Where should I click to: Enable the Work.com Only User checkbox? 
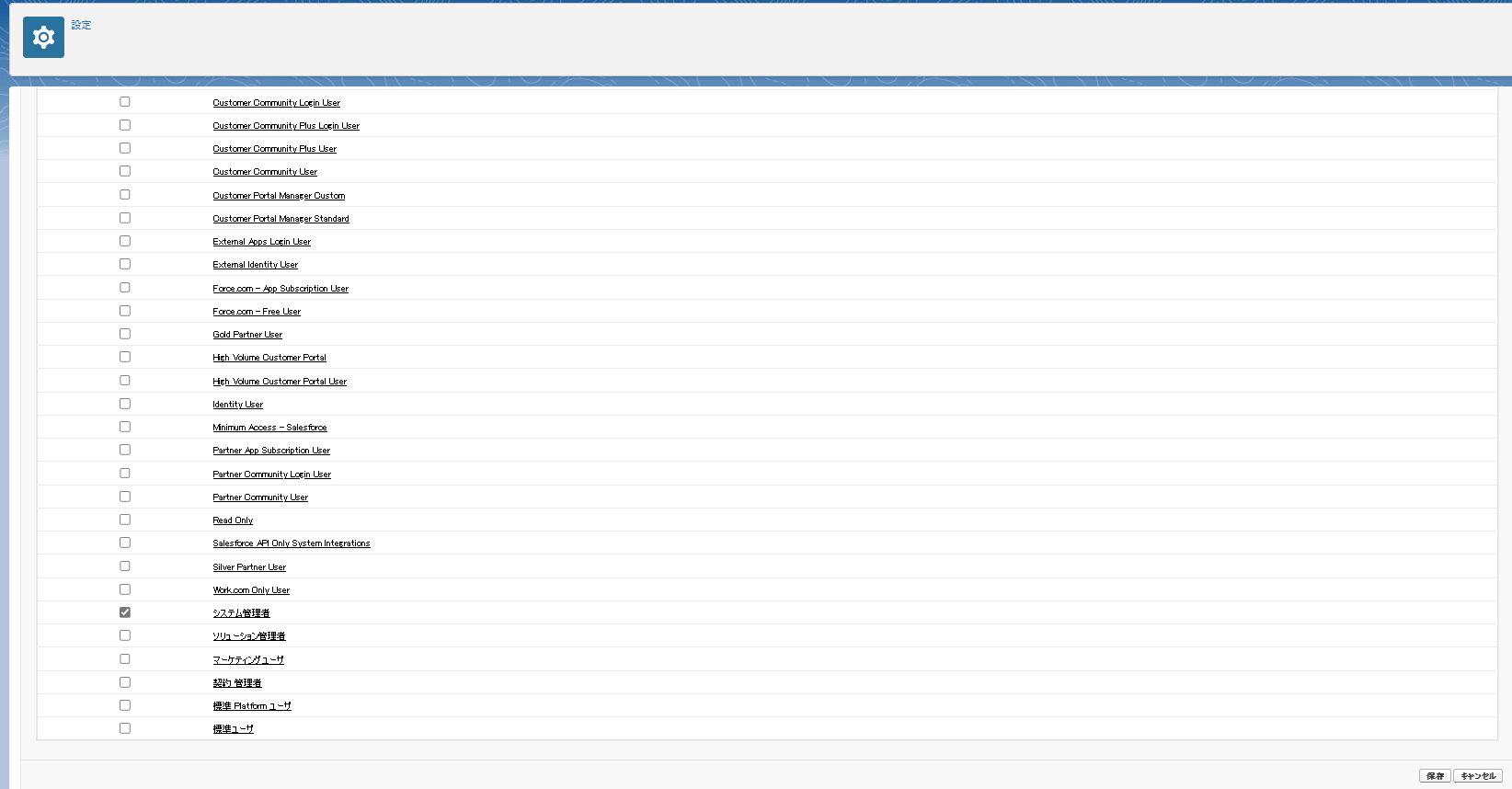tap(125, 589)
